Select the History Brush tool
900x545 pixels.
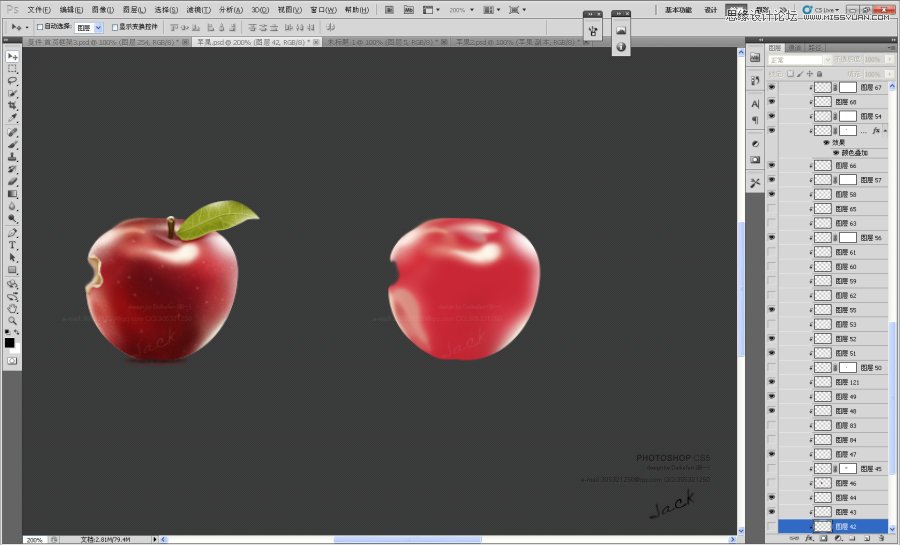coord(12,169)
